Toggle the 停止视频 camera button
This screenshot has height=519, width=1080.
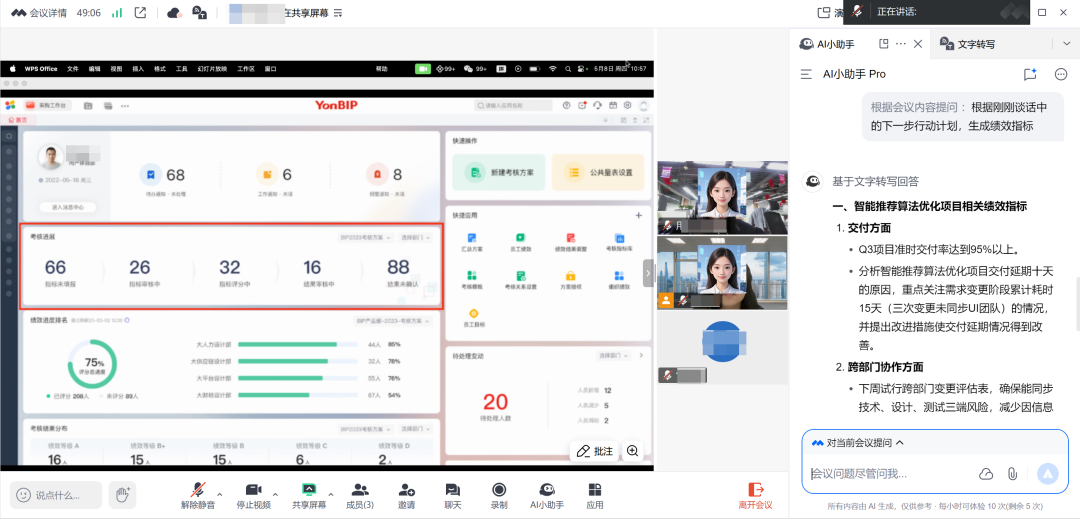click(x=253, y=489)
